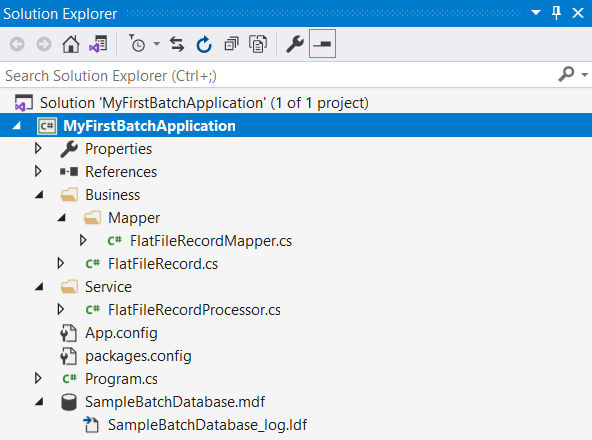
Task: Select the References tree item
Action: click(121, 172)
